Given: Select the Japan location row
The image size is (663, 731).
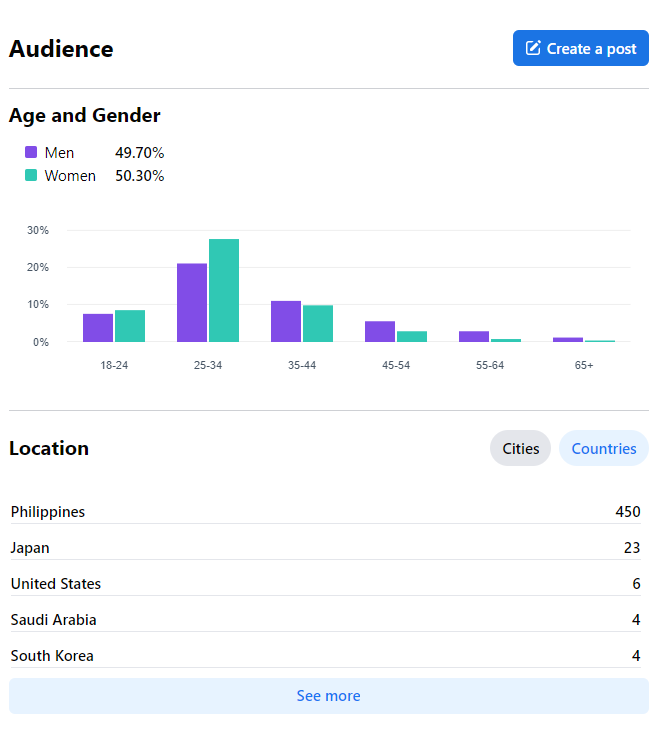Looking at the screenshot, I should pos(325,548).
